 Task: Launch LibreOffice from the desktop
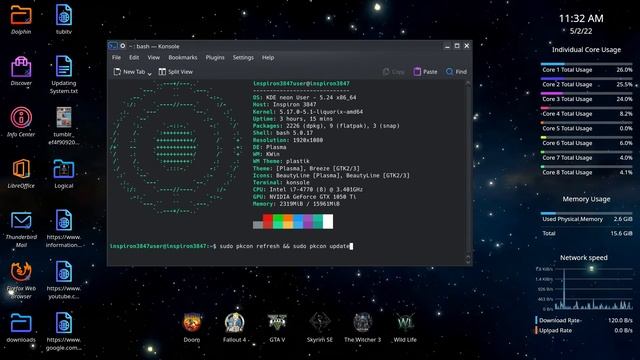coord(21,169)
